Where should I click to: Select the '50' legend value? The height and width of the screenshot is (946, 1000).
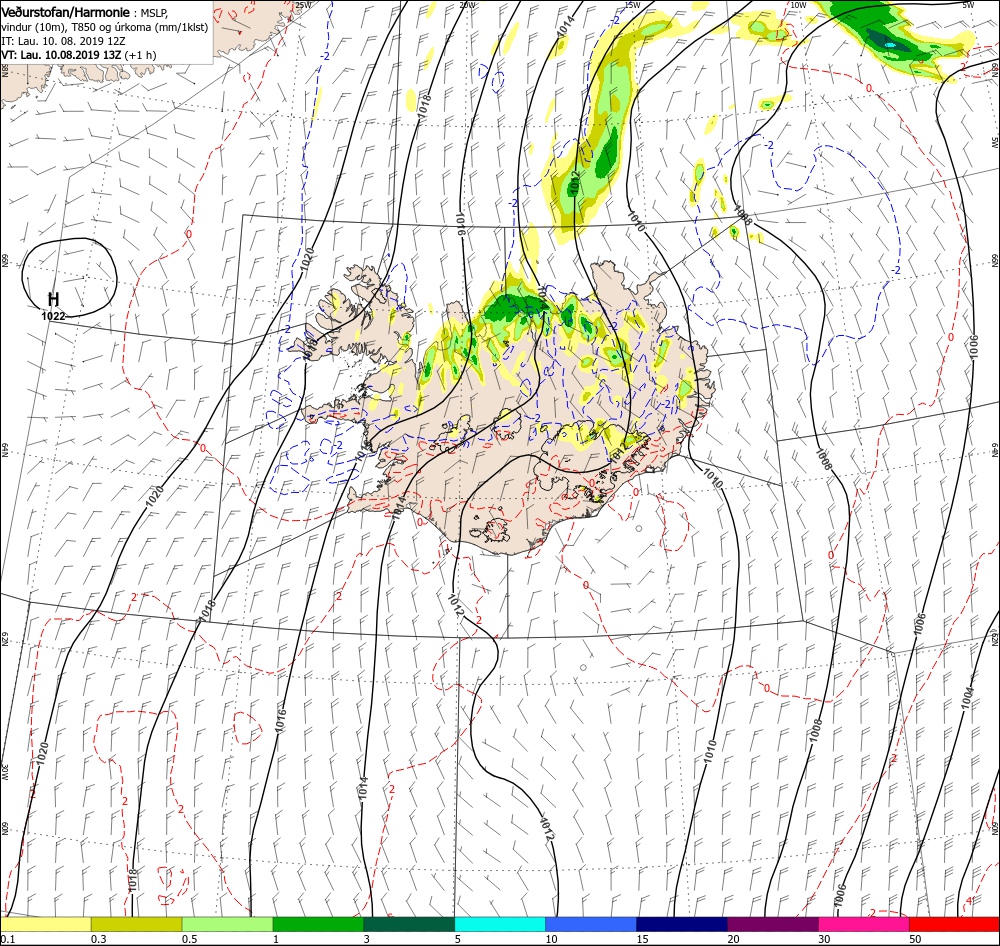[915, 939]
